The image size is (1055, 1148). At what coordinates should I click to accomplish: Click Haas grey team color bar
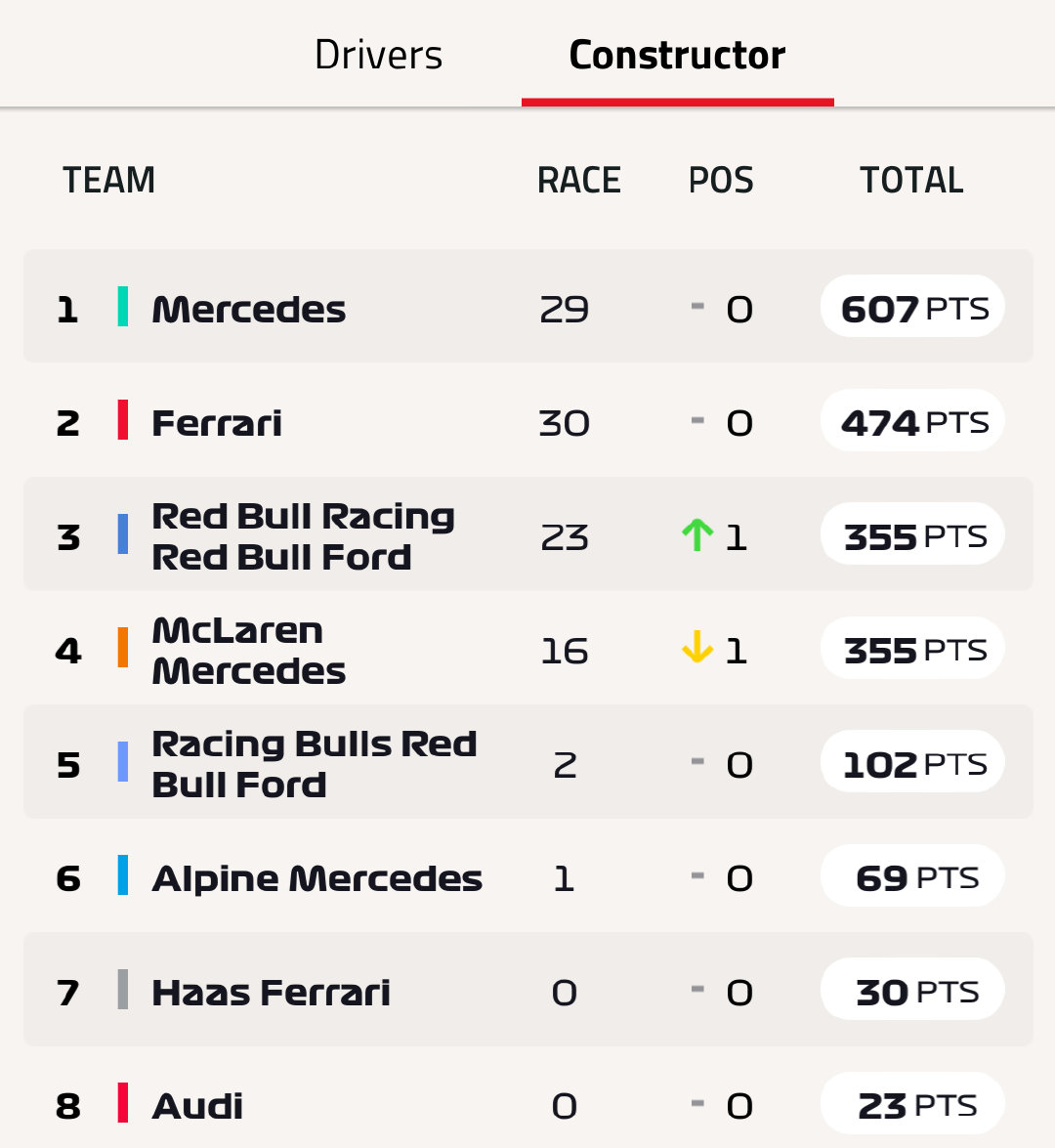point(123,989)
